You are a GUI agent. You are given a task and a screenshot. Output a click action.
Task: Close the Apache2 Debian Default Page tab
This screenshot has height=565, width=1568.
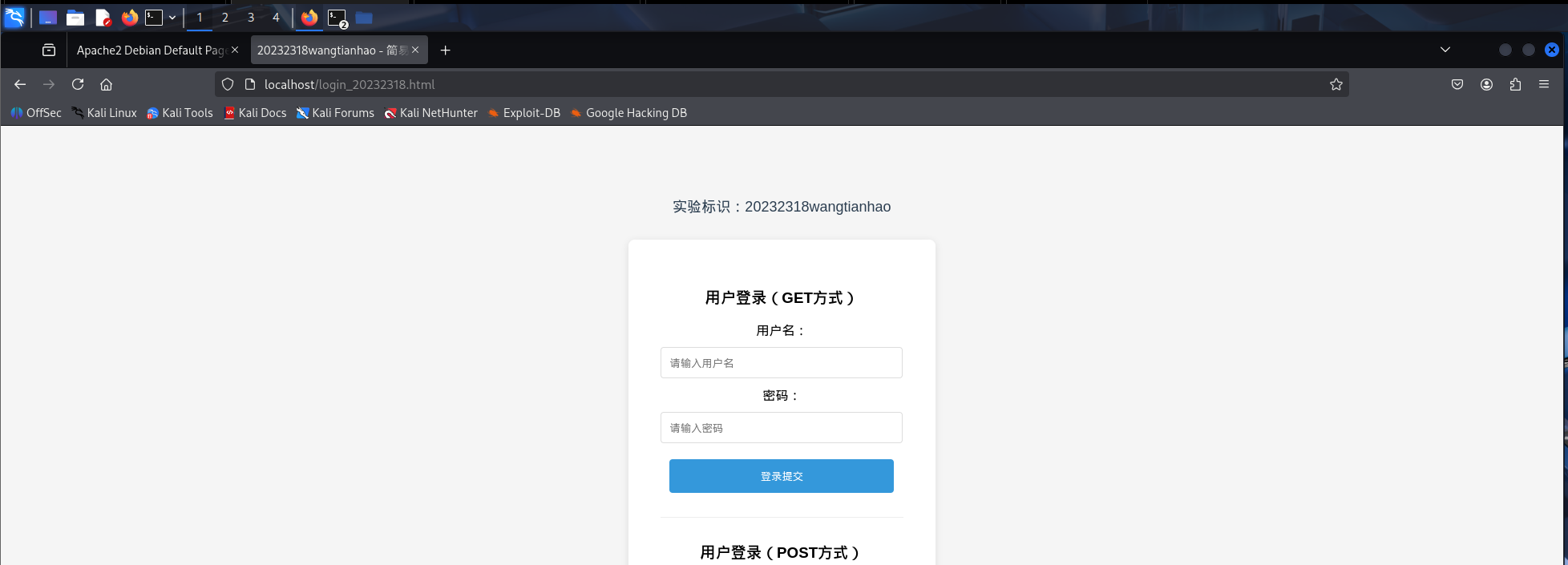[235, 50]
